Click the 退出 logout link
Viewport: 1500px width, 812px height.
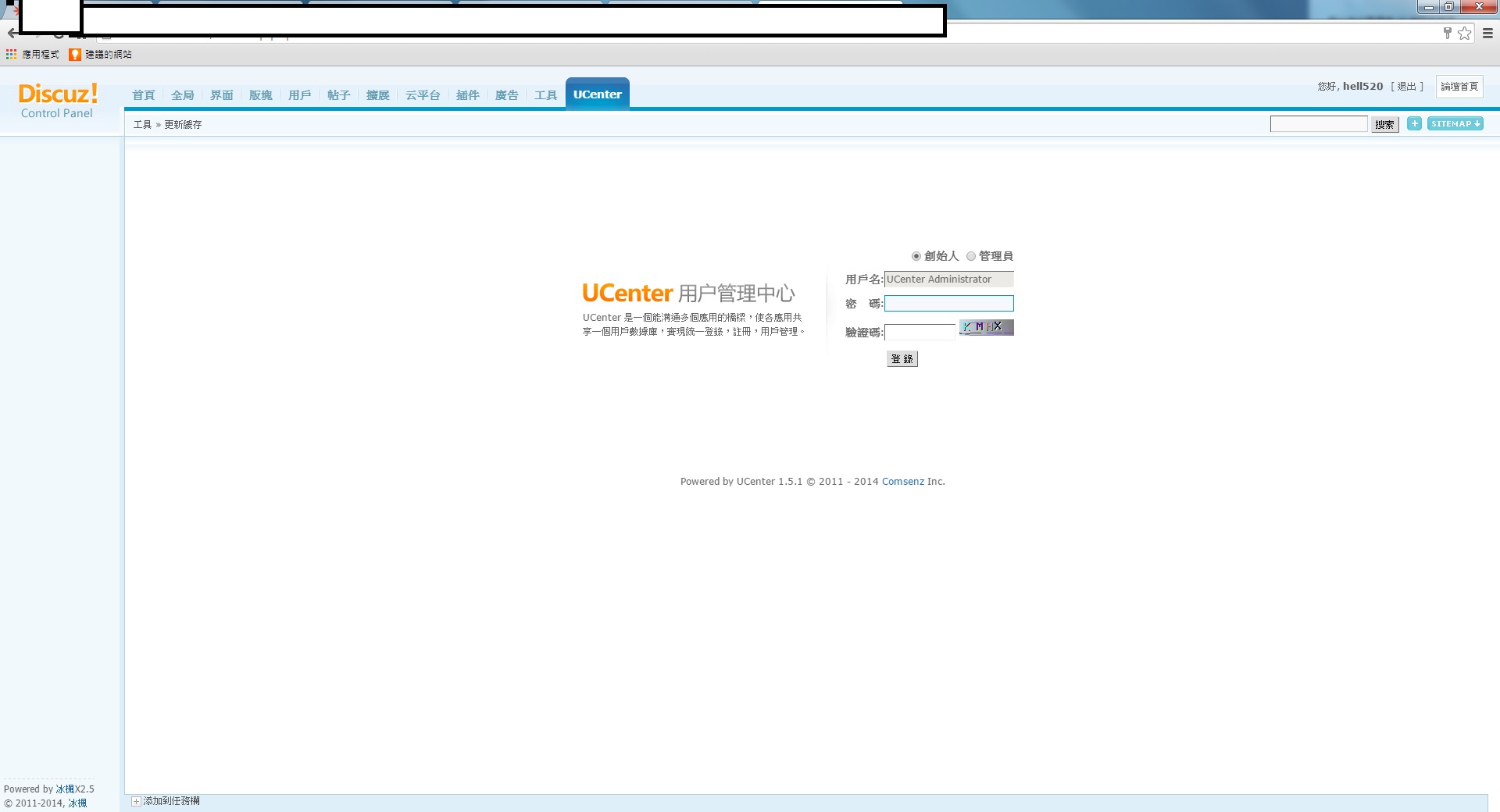(1406, 87)
